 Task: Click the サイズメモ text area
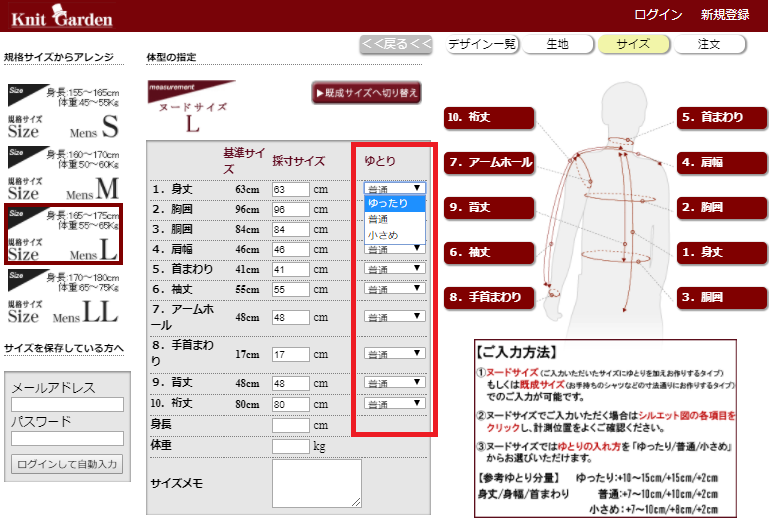coord(317,483)
